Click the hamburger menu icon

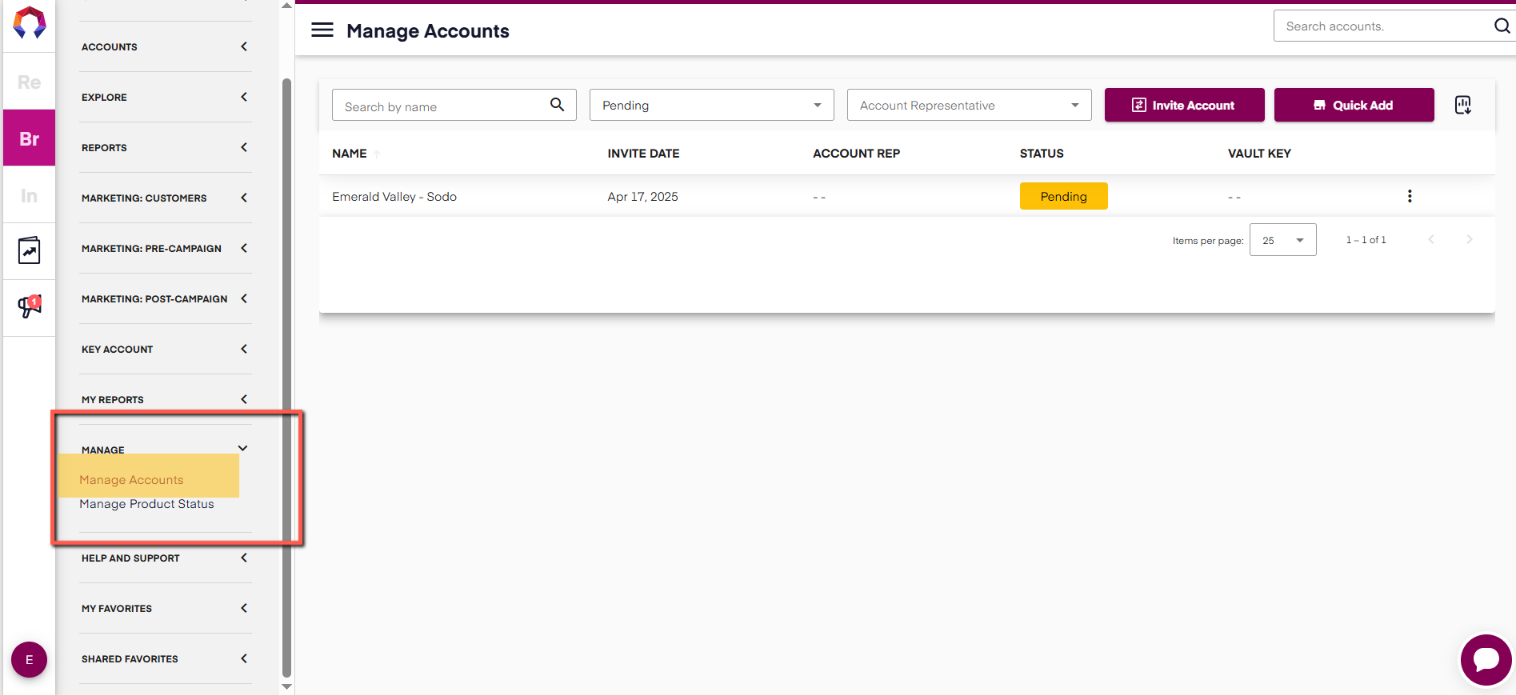(x=322, y=30)
